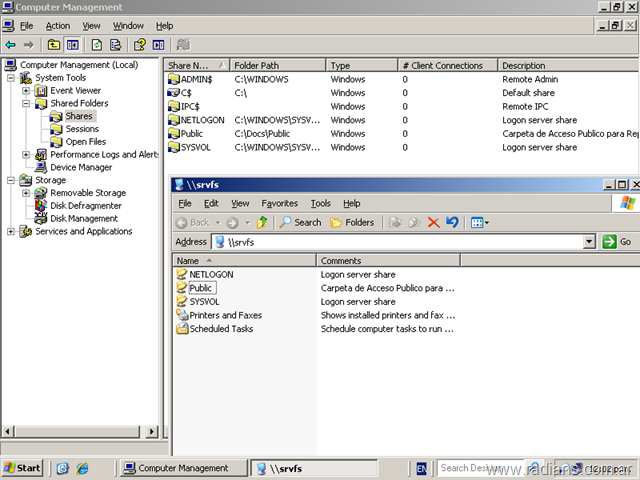Image resolution: width=640 pixels, height=480 pixels.
Task: Collapse the Shared Folders tree node
Action: [x=27, y=103]
